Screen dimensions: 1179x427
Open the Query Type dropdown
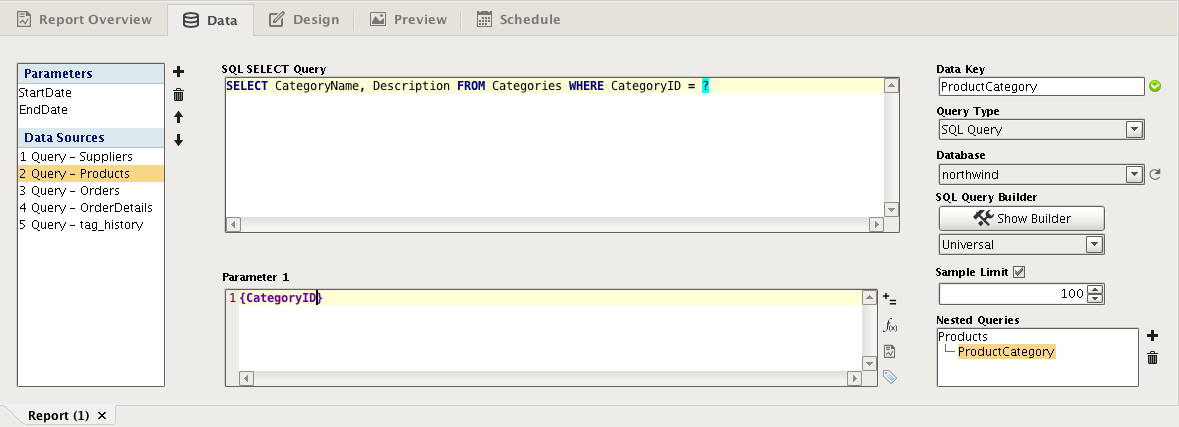(1134, 129)
